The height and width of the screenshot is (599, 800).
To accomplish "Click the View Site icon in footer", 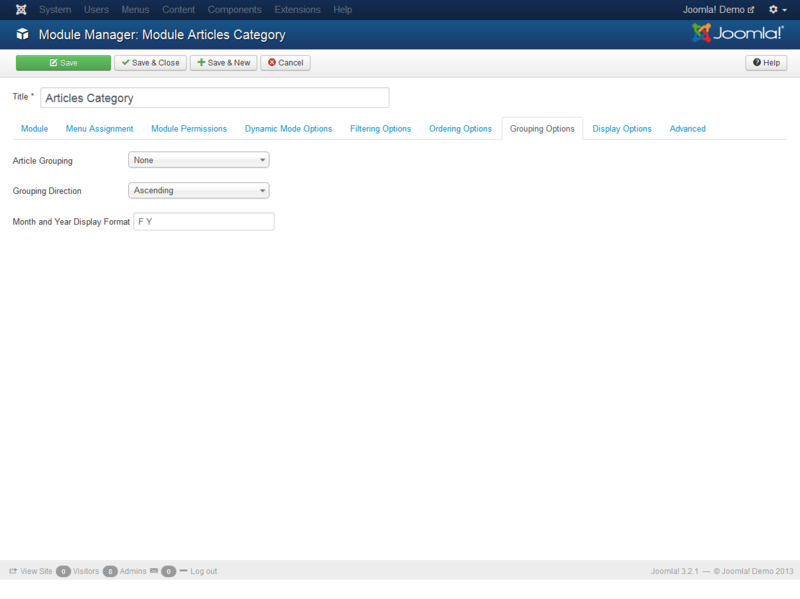I will (13, 571).
